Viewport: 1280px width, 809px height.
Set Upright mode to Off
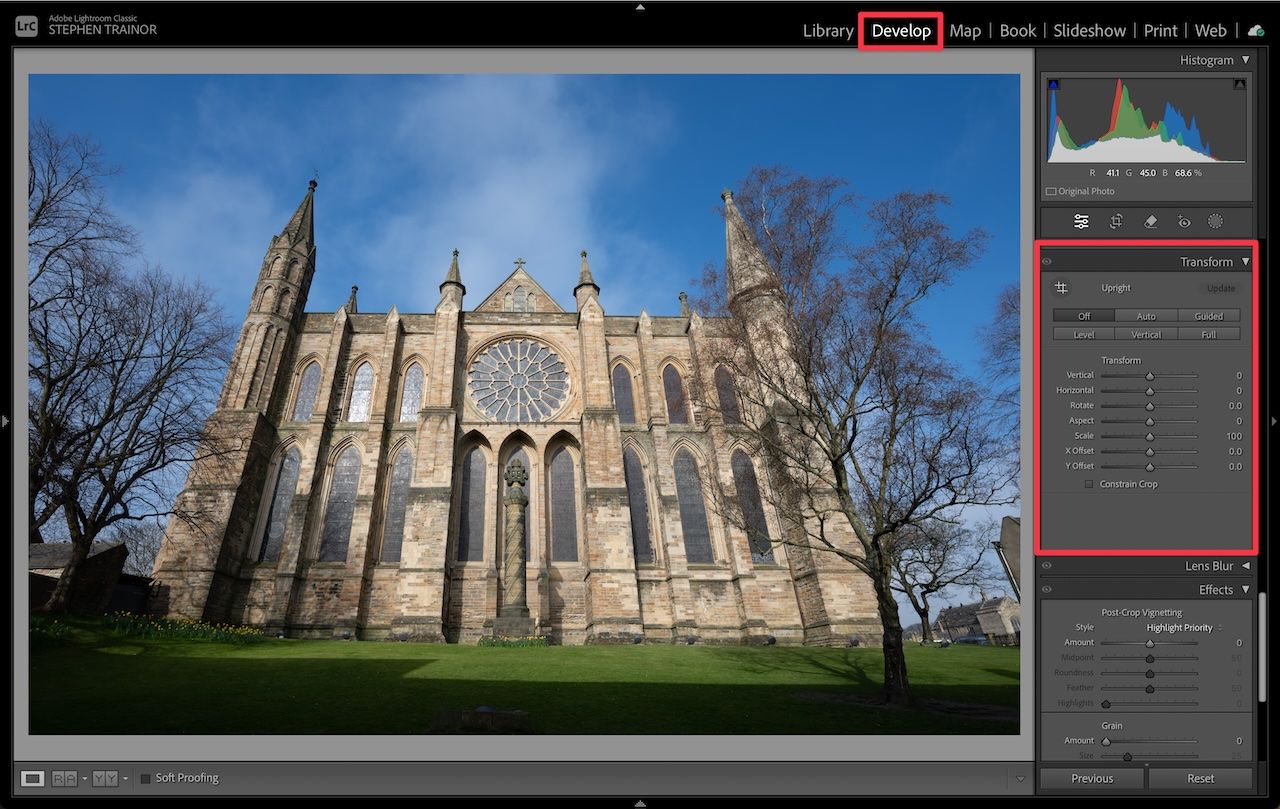1084,316
